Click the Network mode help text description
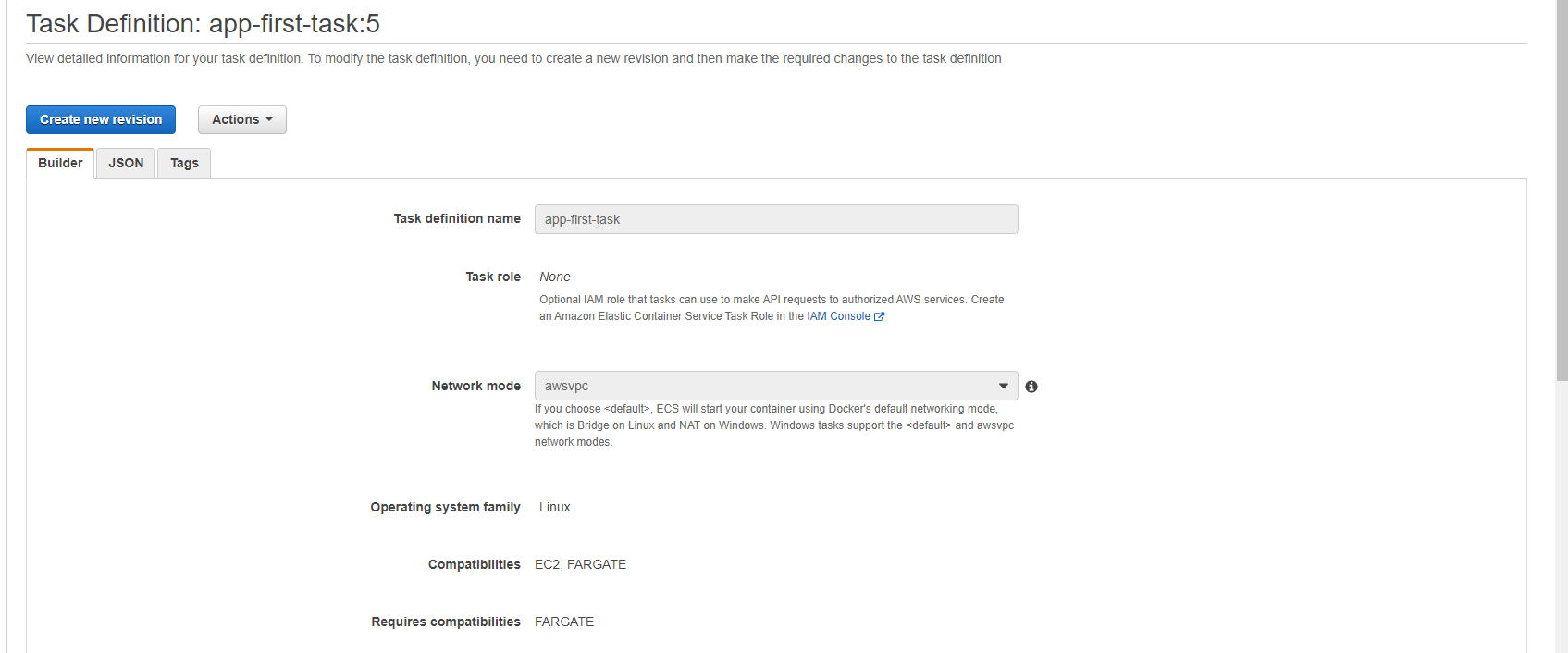The height and width of the screenshot is (653, 1568). pos(773,425)
